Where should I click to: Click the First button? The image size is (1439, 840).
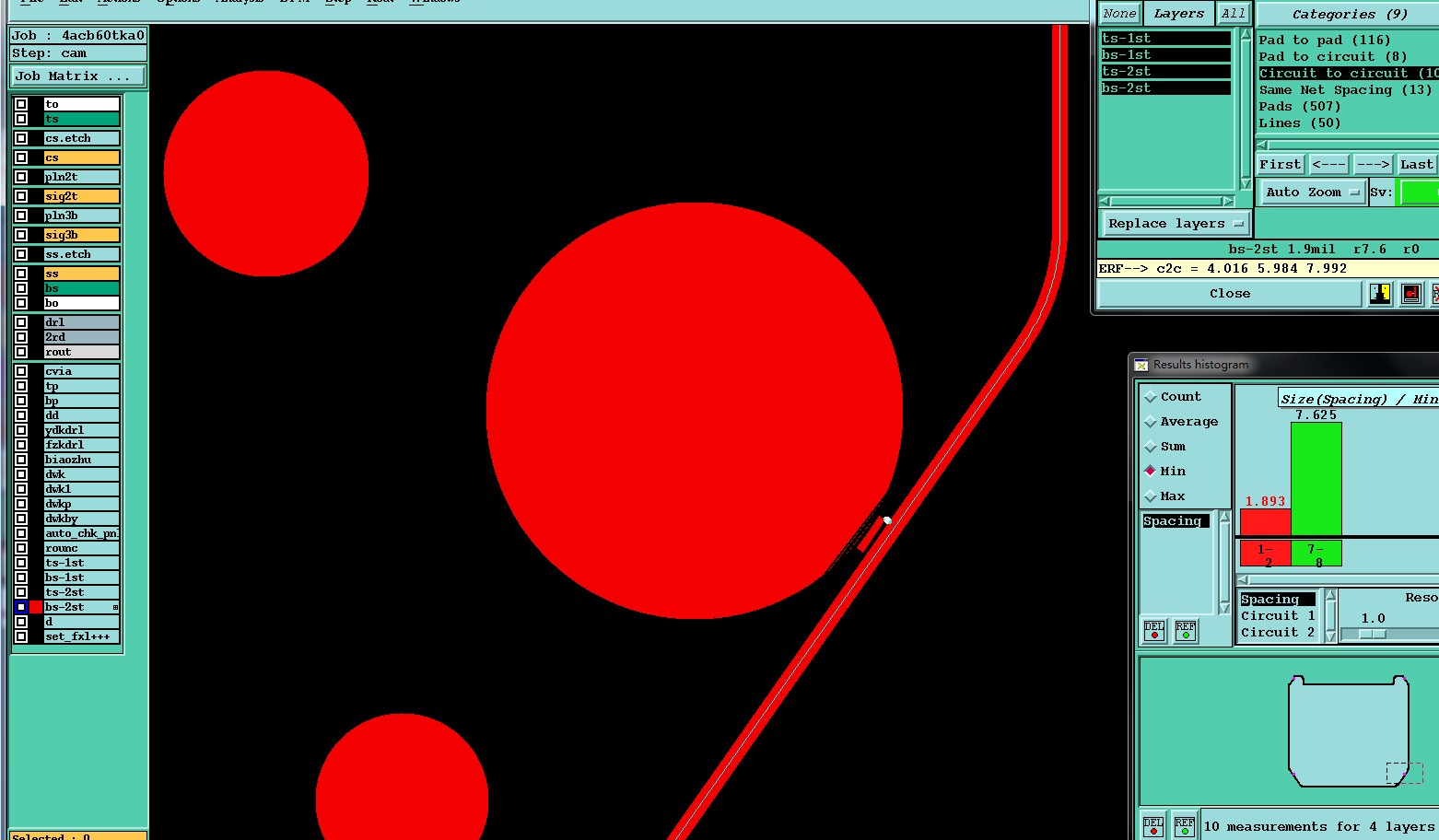click(1281, 165)
